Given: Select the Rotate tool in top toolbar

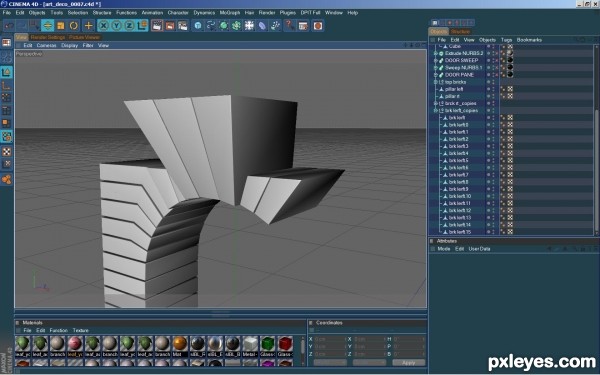Looking at the screenshot, I should [x=73, y=26].
